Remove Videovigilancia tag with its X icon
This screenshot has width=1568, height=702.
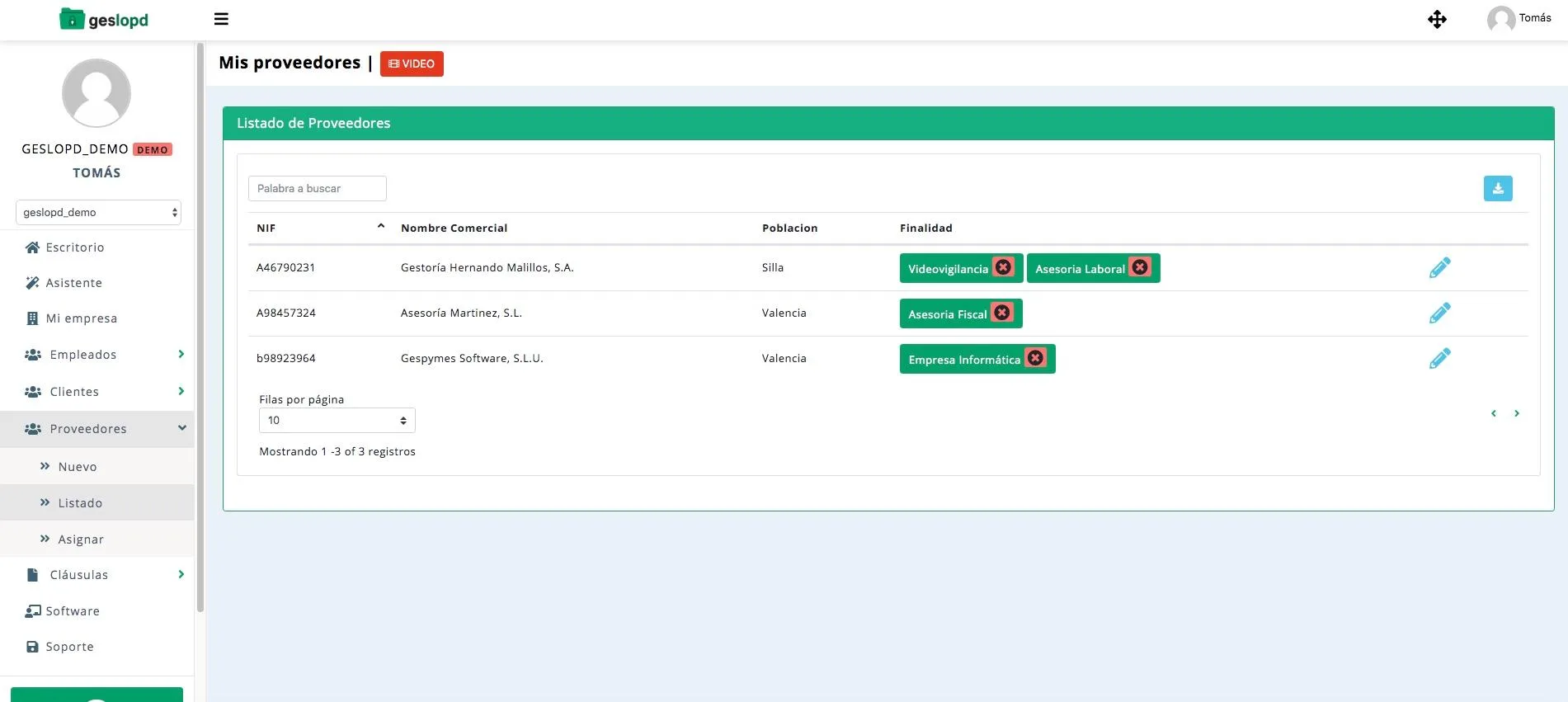tap(1003, 267)
